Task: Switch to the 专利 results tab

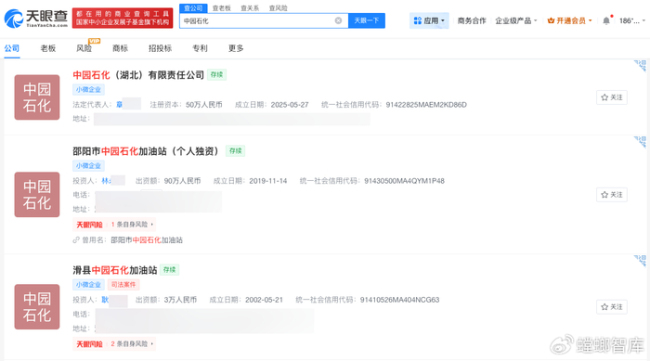Action: tap(200, 48)
